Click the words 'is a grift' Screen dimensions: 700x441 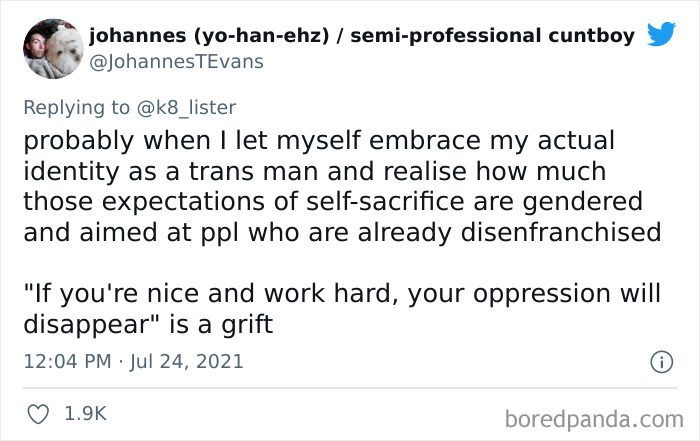click(x=221, y=325)
